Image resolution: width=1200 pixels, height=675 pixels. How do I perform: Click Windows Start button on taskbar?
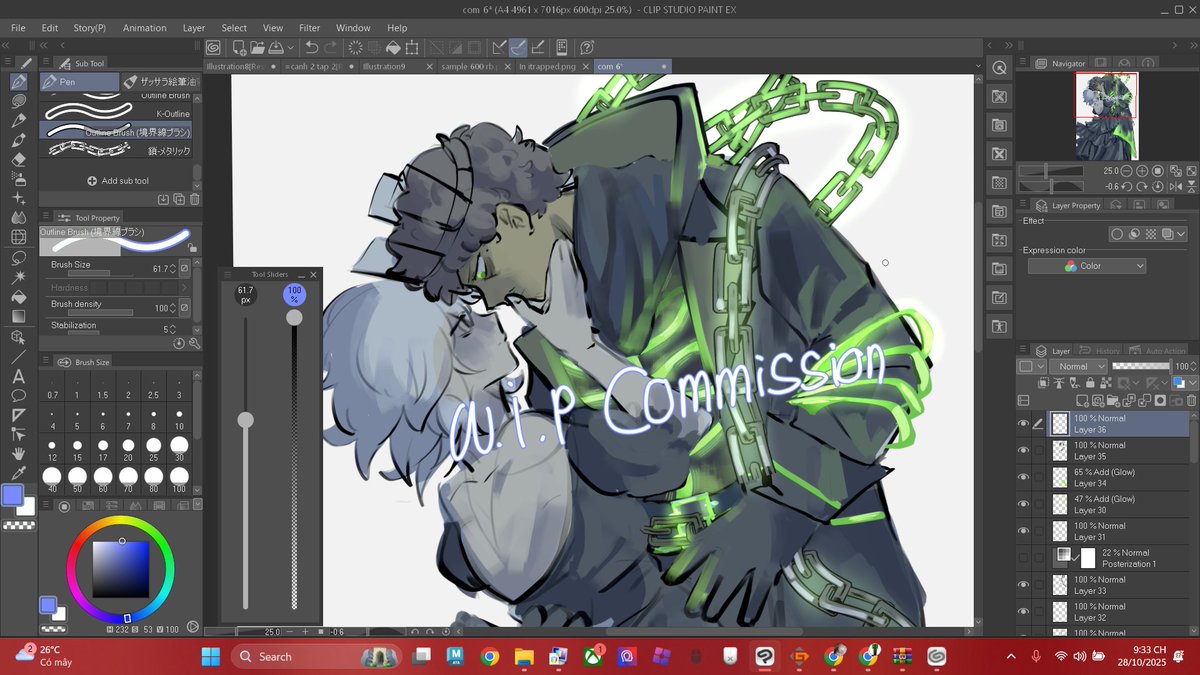211,656
